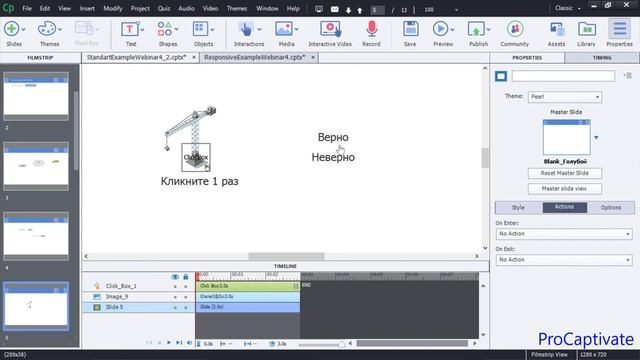Toggle visibility of Image_9 layer

[x=176, y=297]
